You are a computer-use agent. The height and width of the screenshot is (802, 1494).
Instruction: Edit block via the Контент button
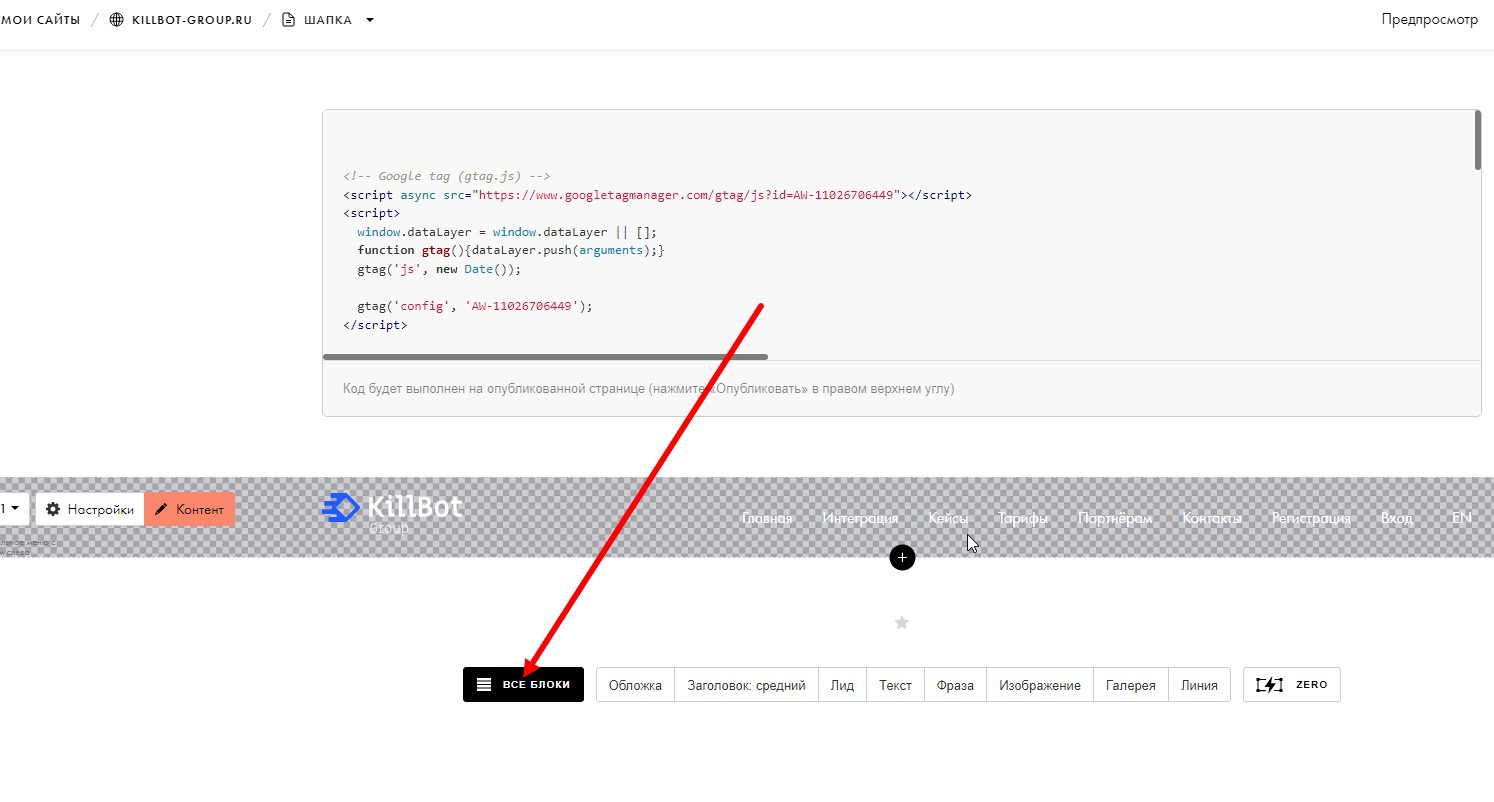coord(189,509)
